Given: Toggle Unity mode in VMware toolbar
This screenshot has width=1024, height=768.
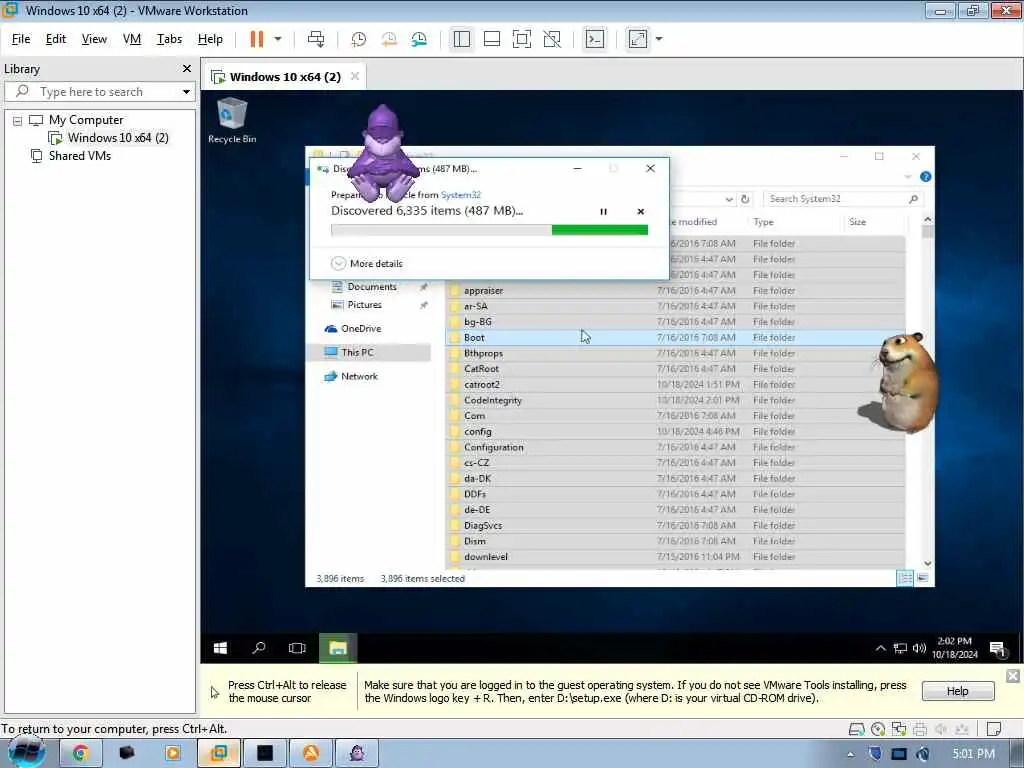Looking at the screenshot, I should point(552,39).
